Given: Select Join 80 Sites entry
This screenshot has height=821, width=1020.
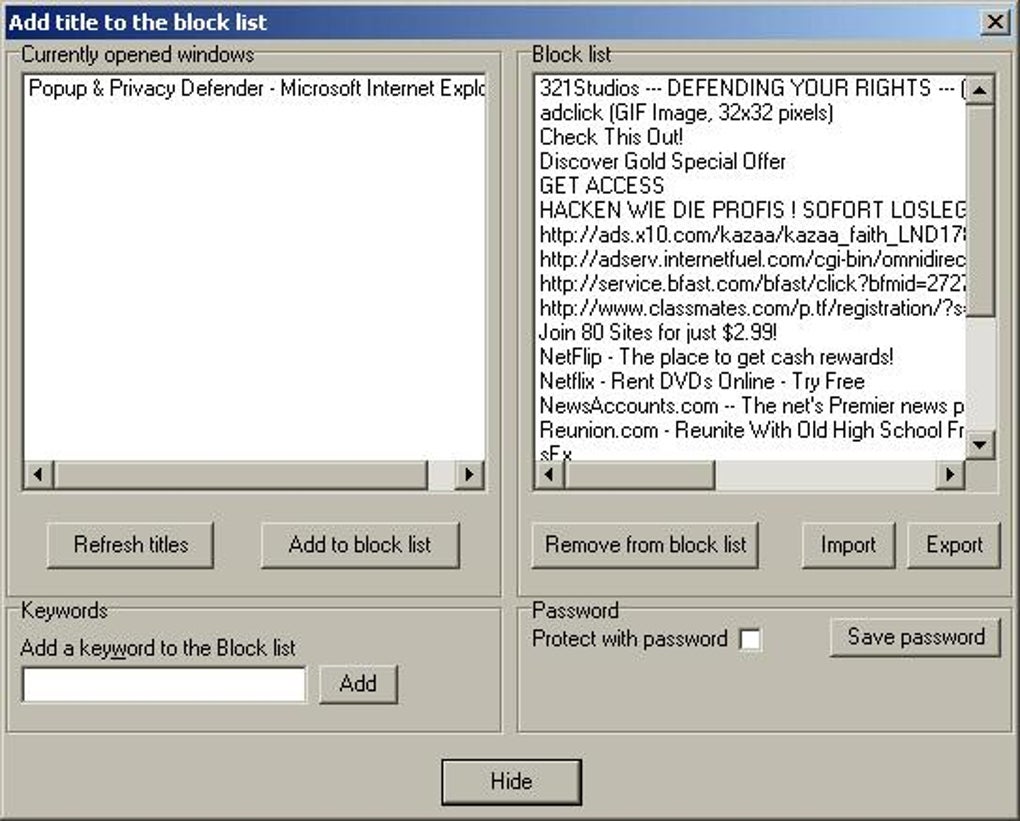Looking at the screenshot, I should [751, 332].
